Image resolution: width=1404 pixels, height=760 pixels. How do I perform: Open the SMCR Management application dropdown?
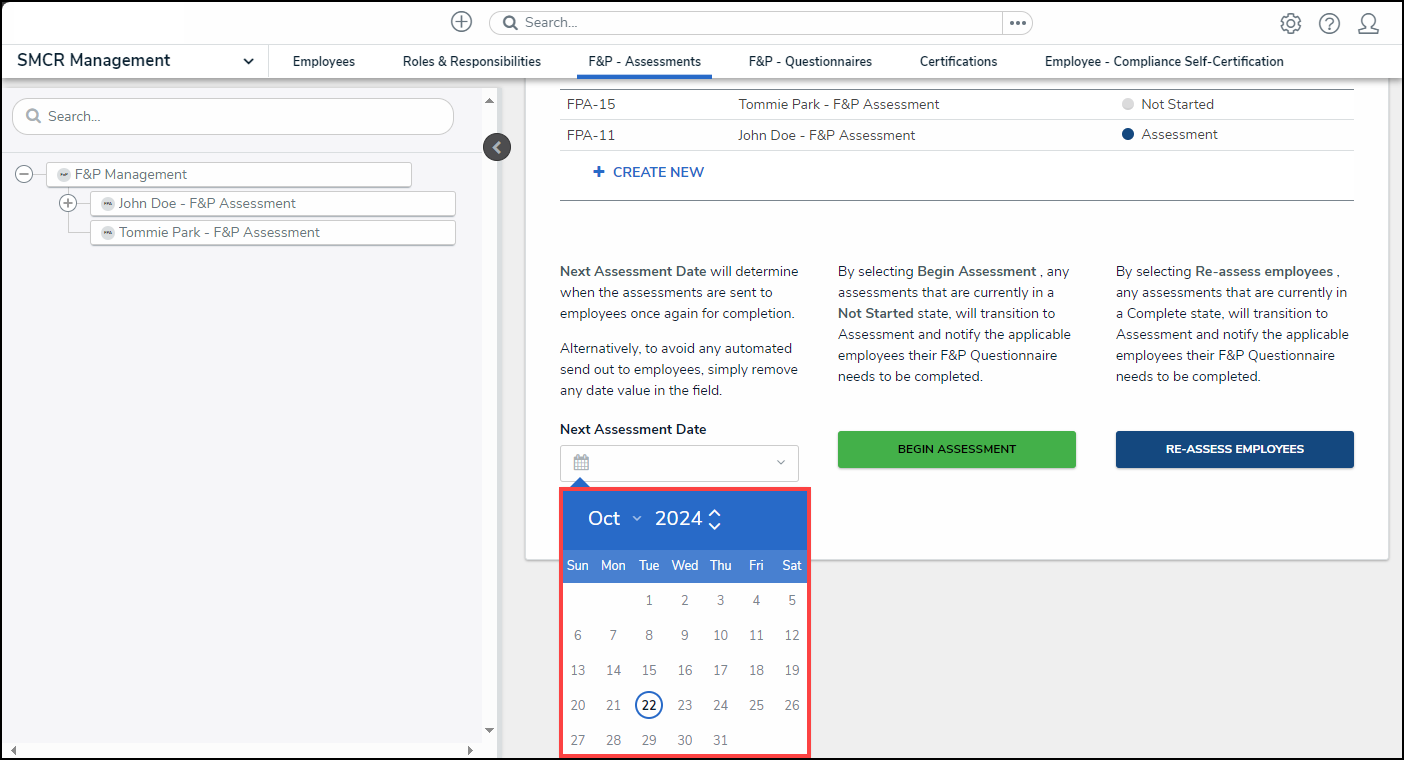(248, 62)
